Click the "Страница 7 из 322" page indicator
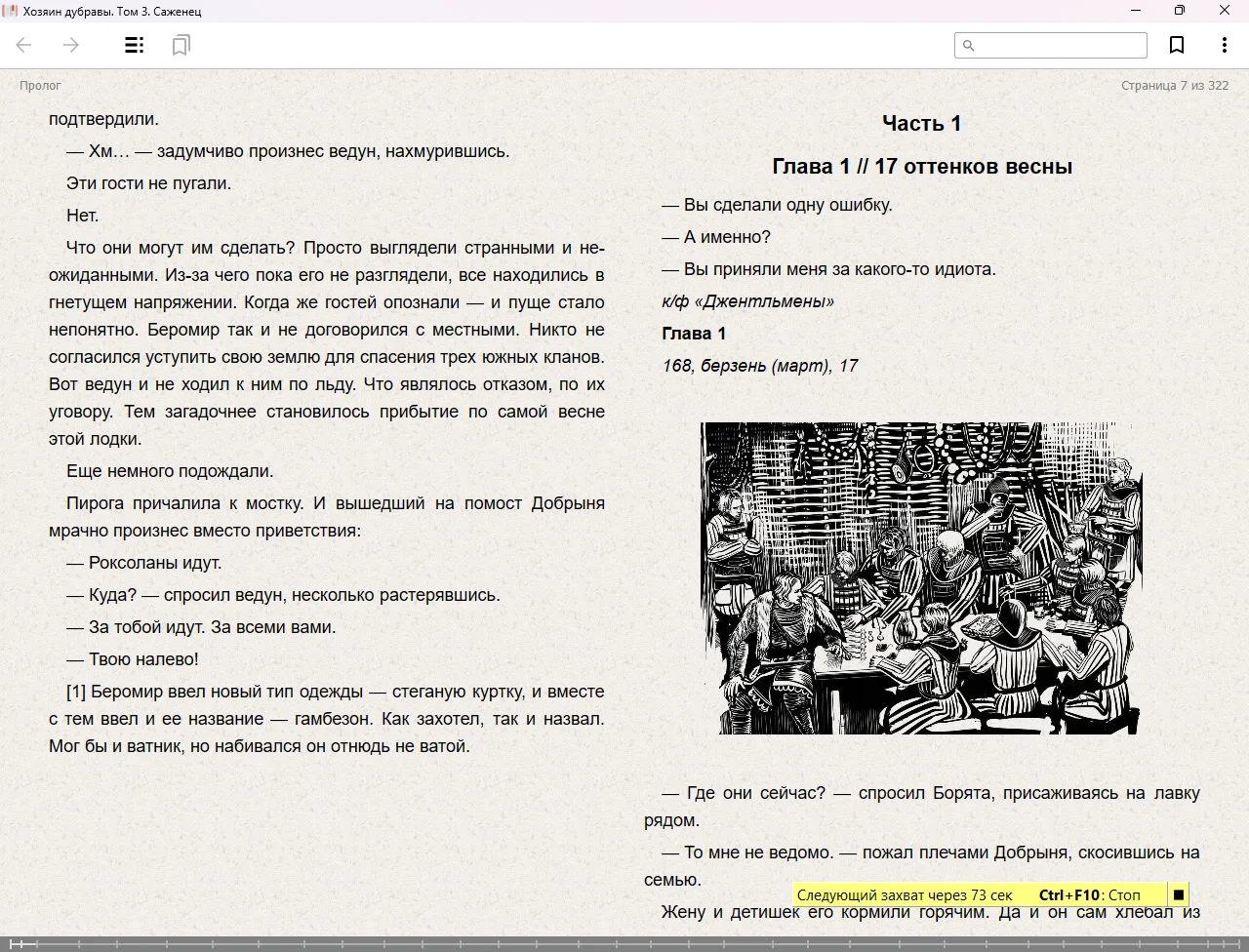This screenshot has width=1249, height=952. [x=1174, y=85]
